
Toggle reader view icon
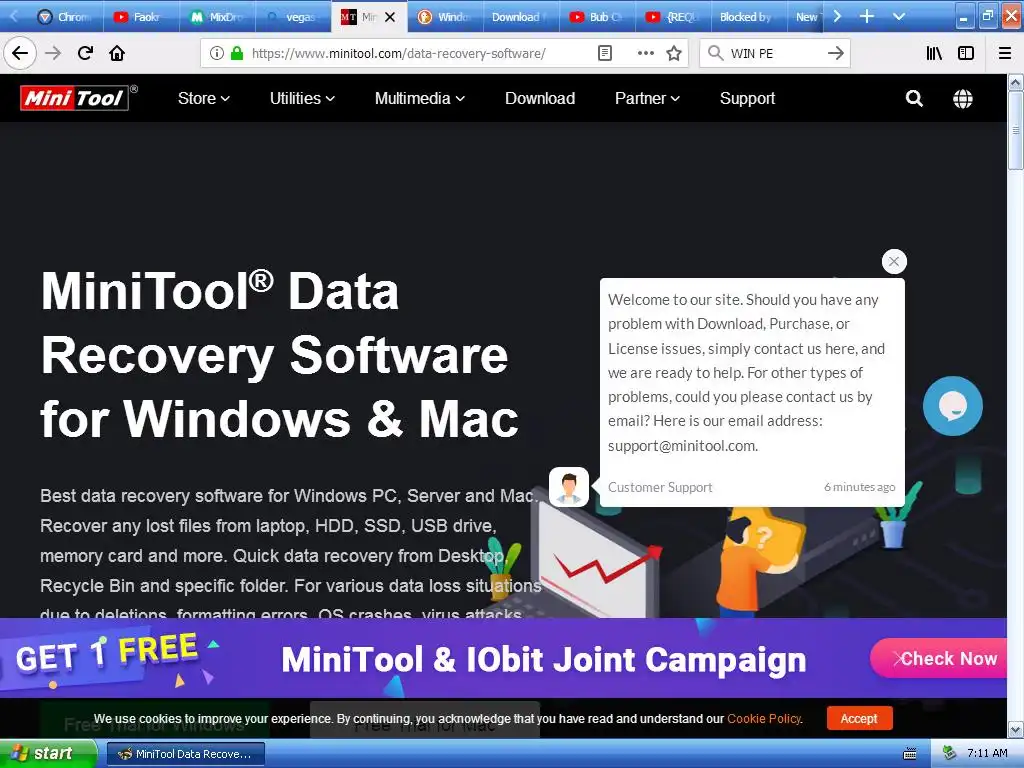coord(605,53)
